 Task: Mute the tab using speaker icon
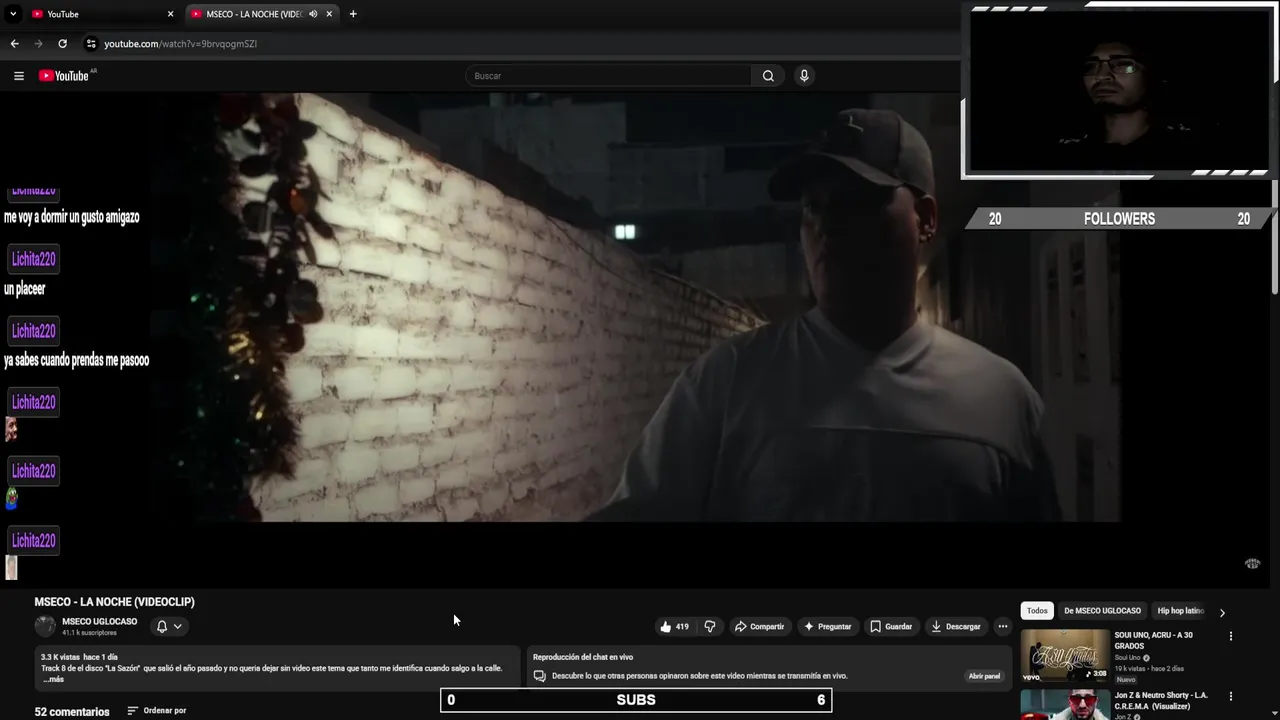(313, 14)
